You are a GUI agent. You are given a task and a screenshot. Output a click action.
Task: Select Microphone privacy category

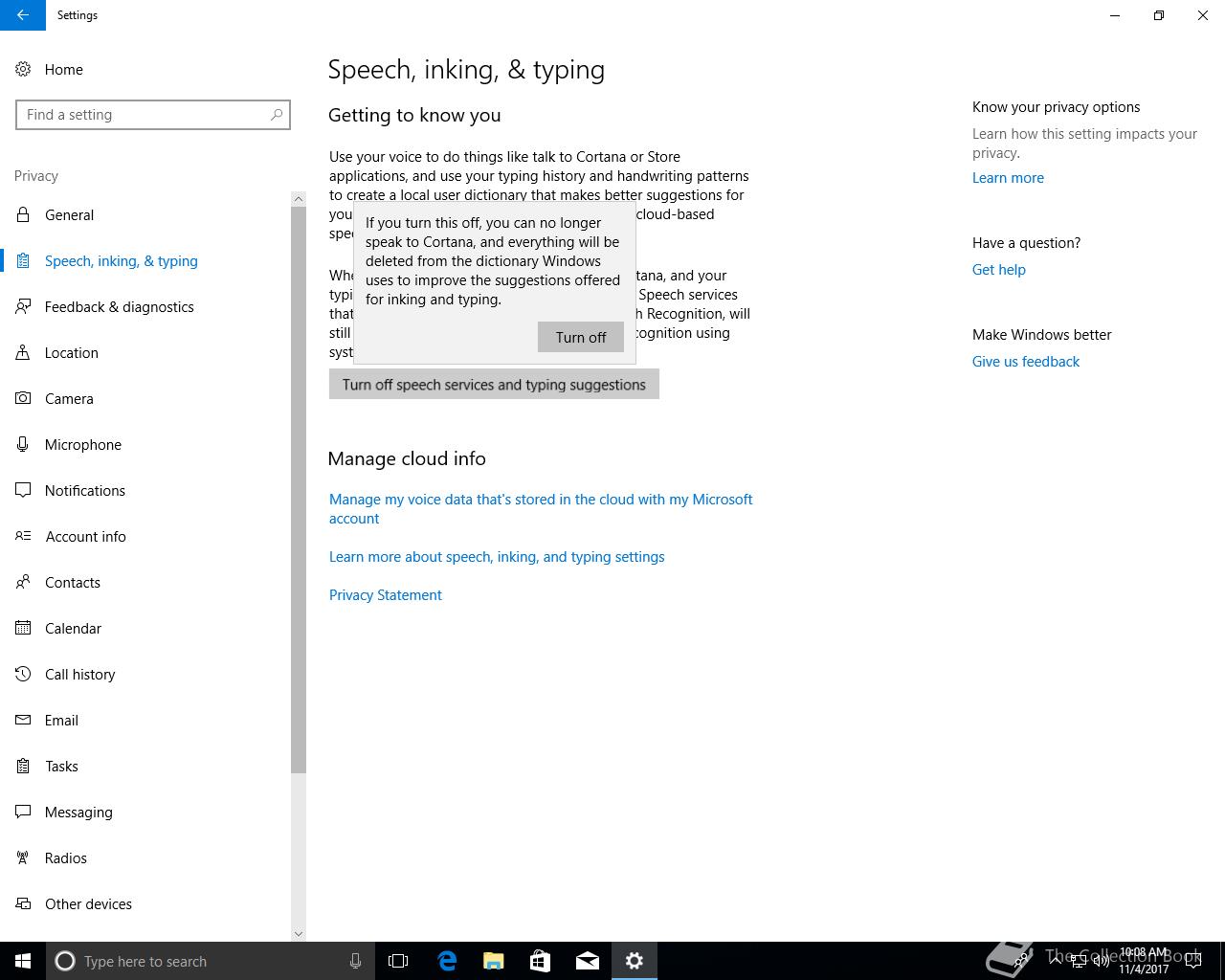(x=145, y=444)
